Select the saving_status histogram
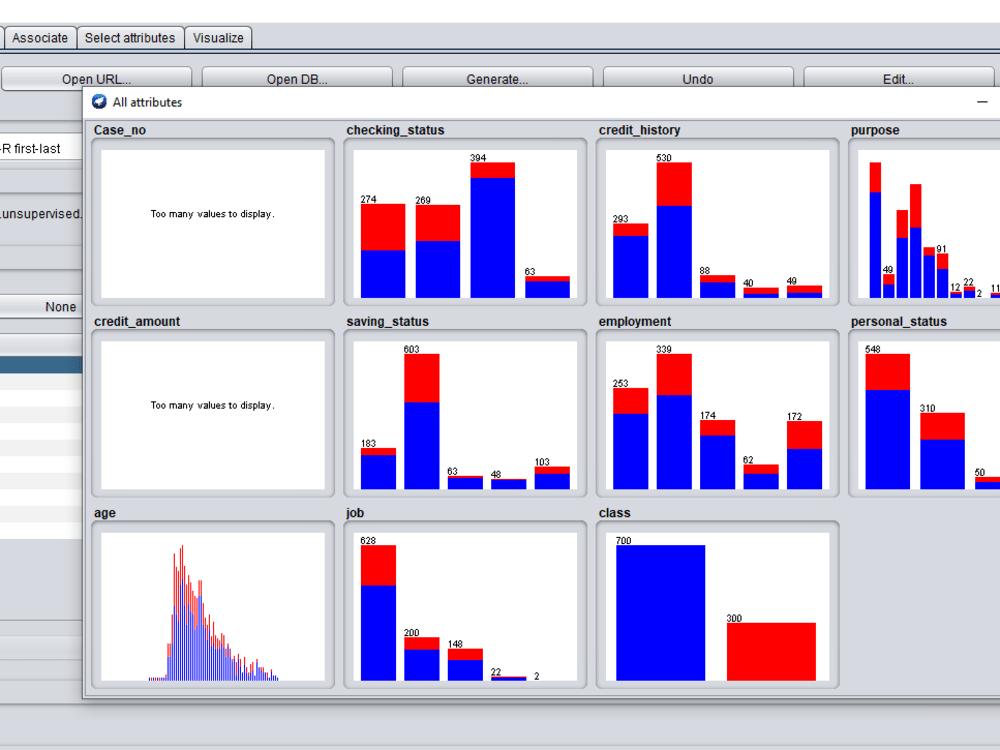This screenshot has width=1000, height=750. coord(465,414)
